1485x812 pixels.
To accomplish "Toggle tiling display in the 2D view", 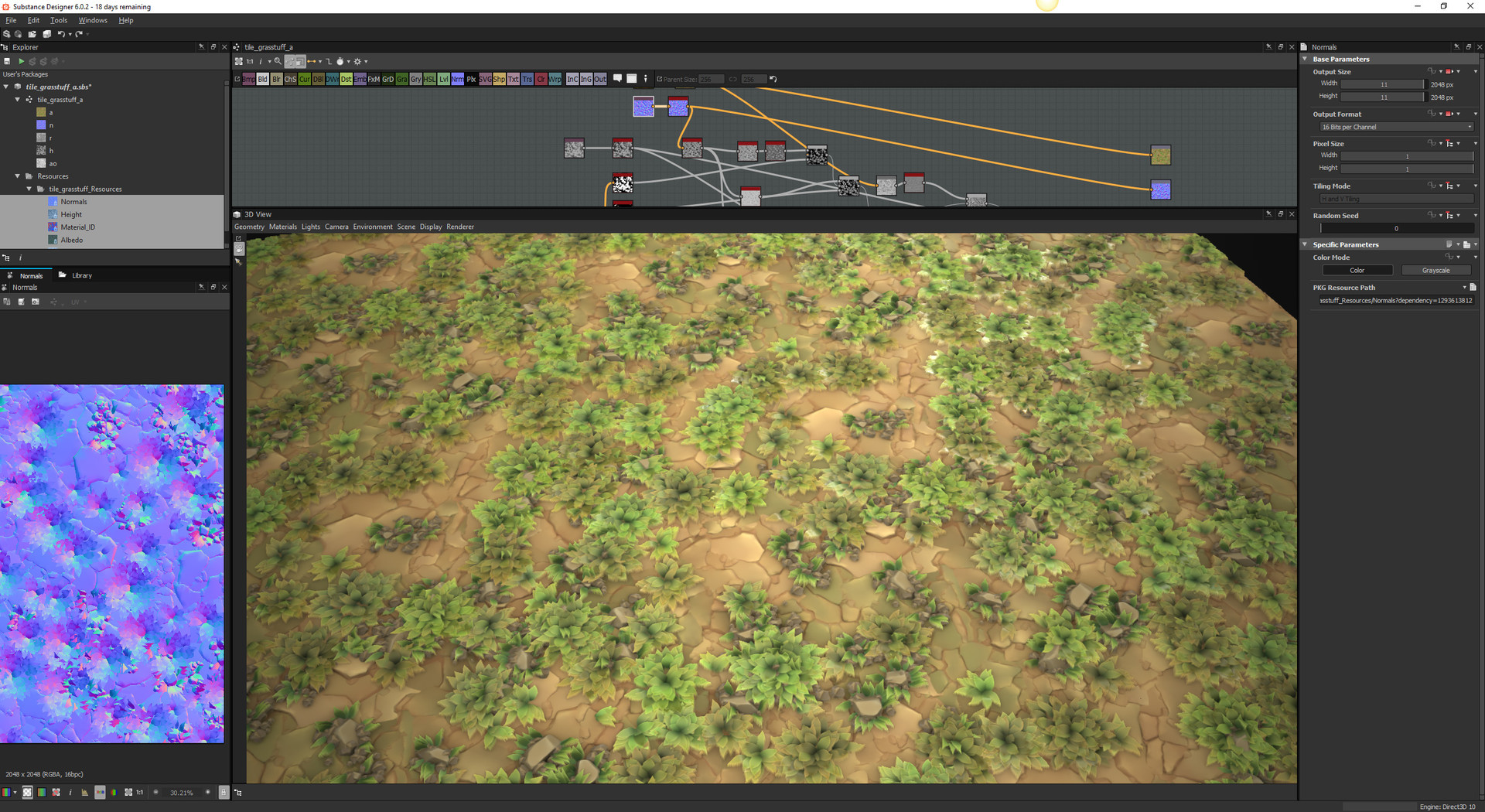I will [28, 792].
